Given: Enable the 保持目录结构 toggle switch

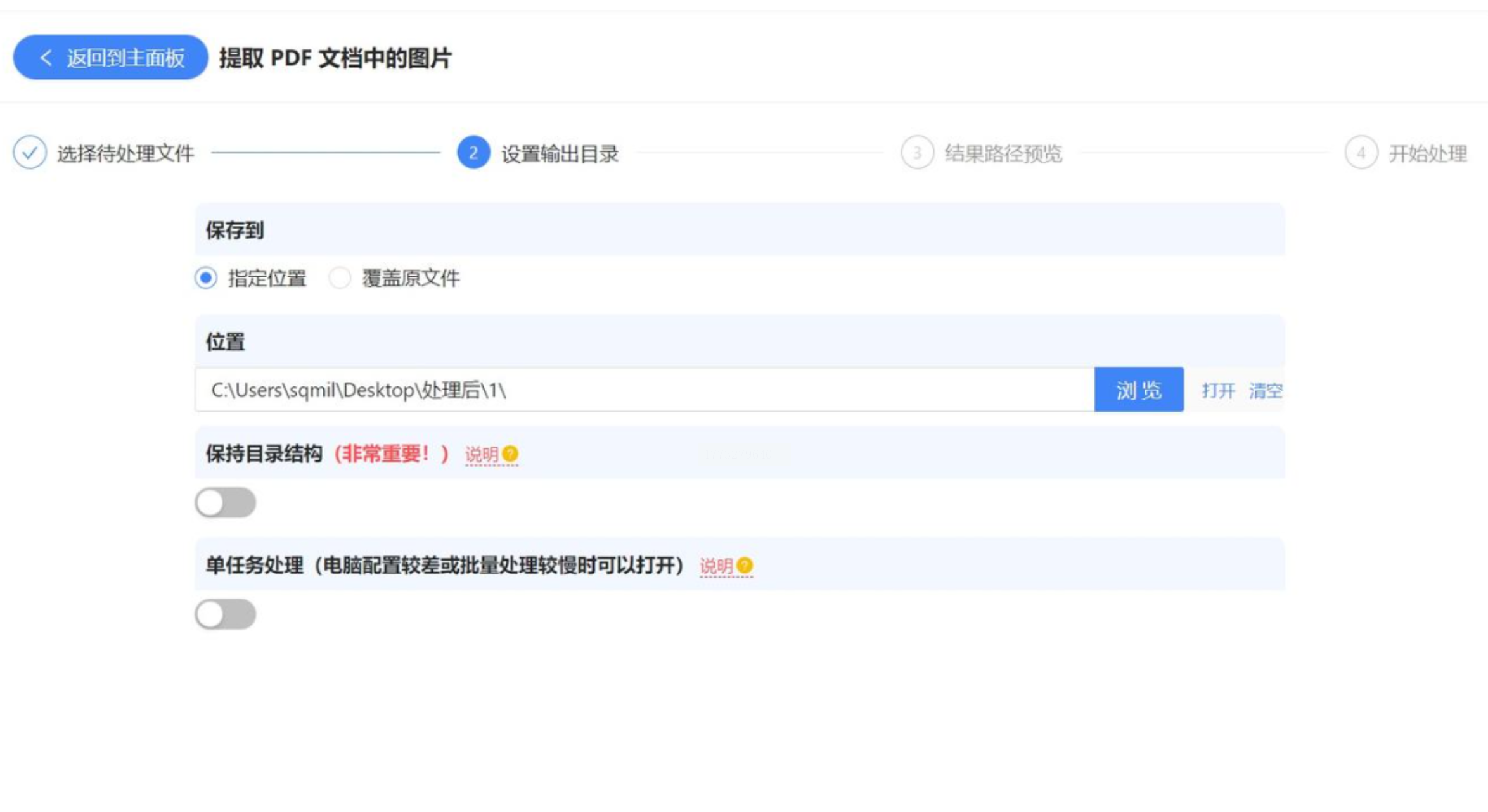Looking at the screenshot, I should click(225, 503).
